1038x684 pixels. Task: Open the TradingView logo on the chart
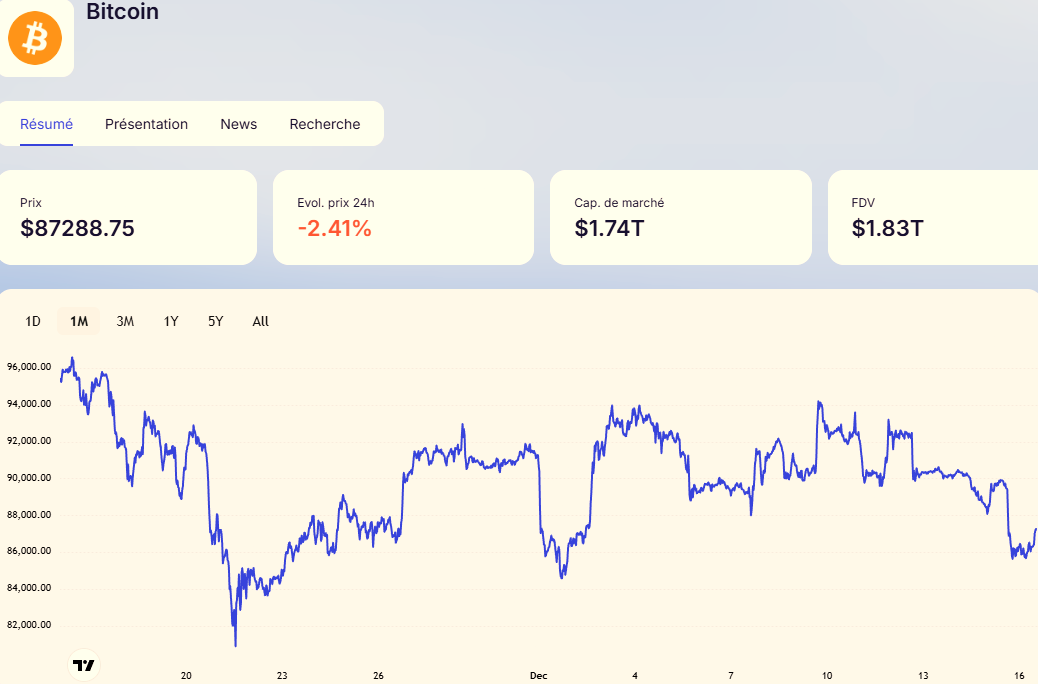coord(84,665)
